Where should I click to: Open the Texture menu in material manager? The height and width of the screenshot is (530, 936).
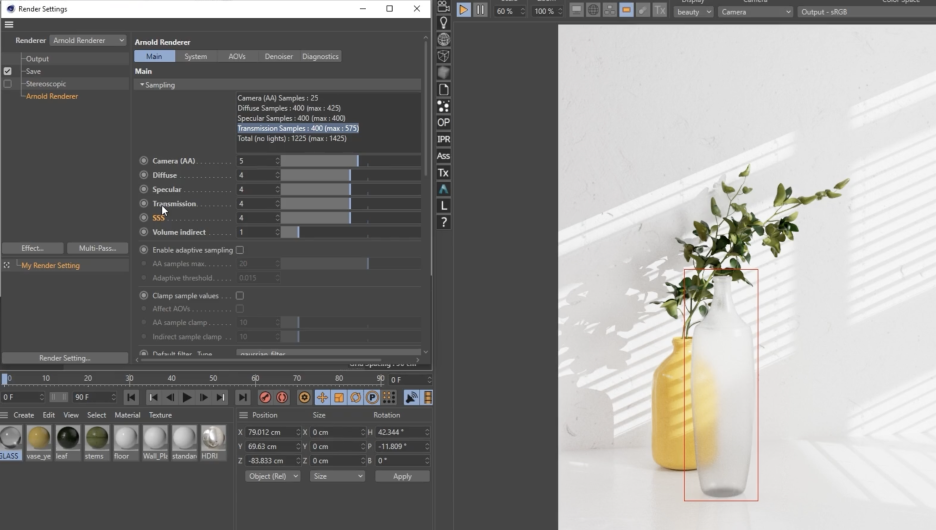pos(160,415)
